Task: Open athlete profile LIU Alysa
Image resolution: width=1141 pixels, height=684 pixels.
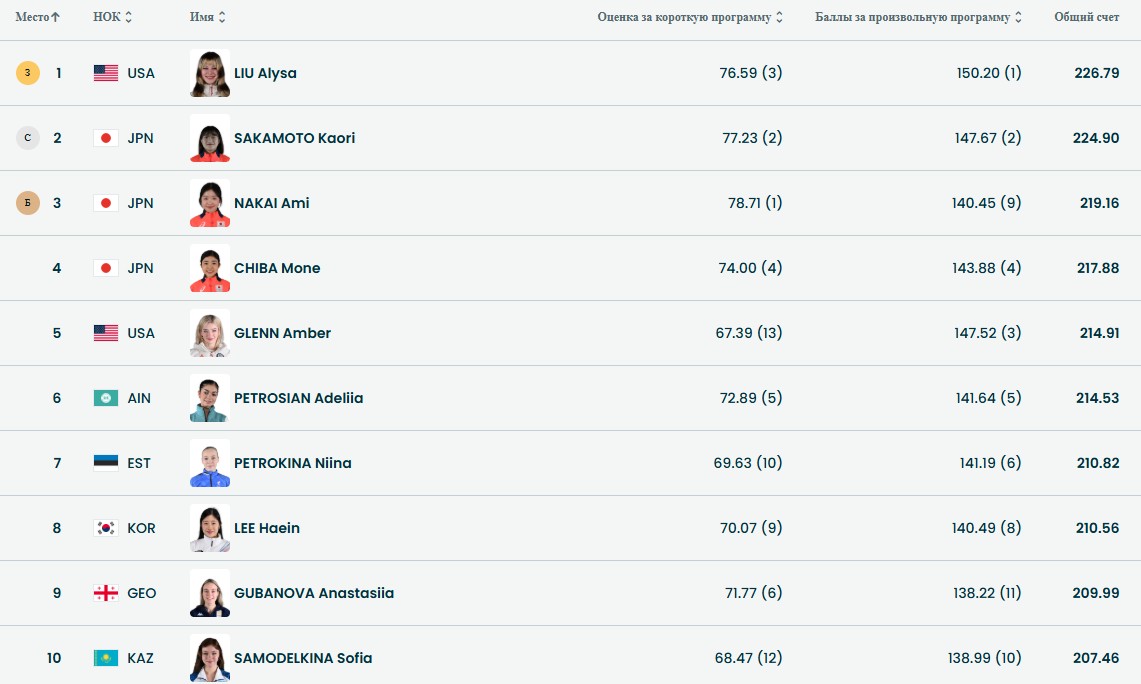Action: [265, 73]
